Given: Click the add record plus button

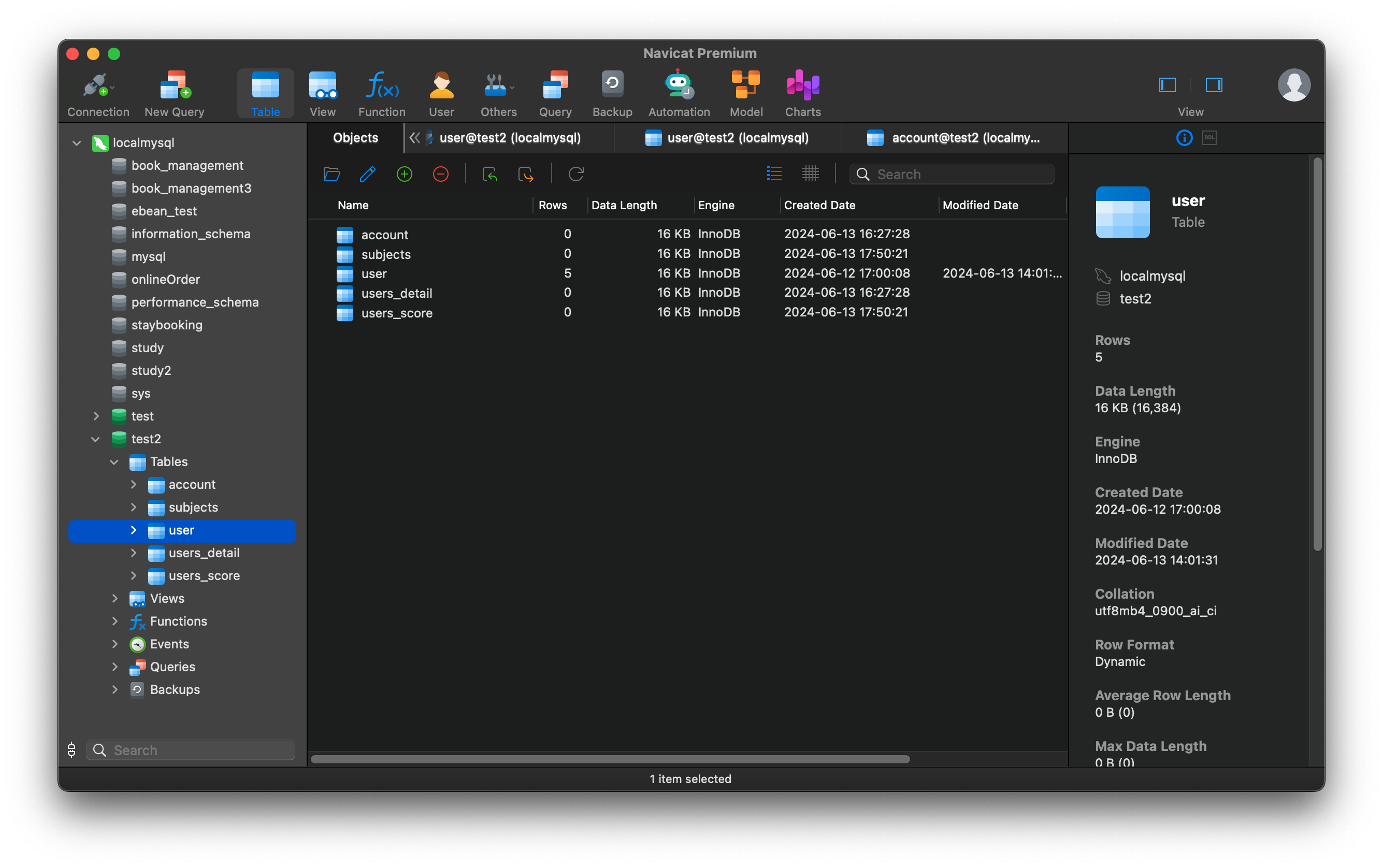Looking at the screenshot, I should click(x=405, y=174).
